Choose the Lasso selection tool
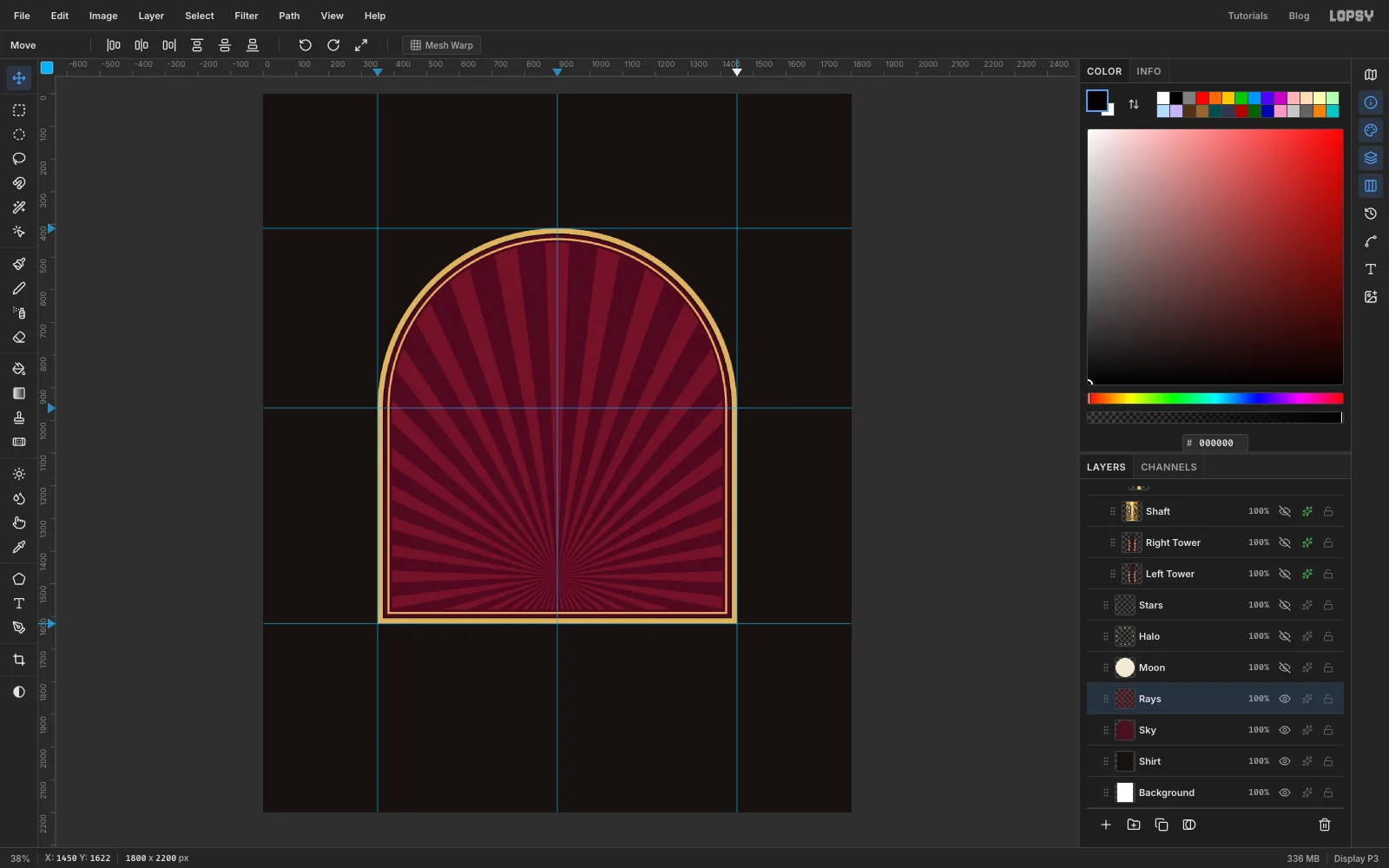The image size is (1389, 868). point(19,159)
